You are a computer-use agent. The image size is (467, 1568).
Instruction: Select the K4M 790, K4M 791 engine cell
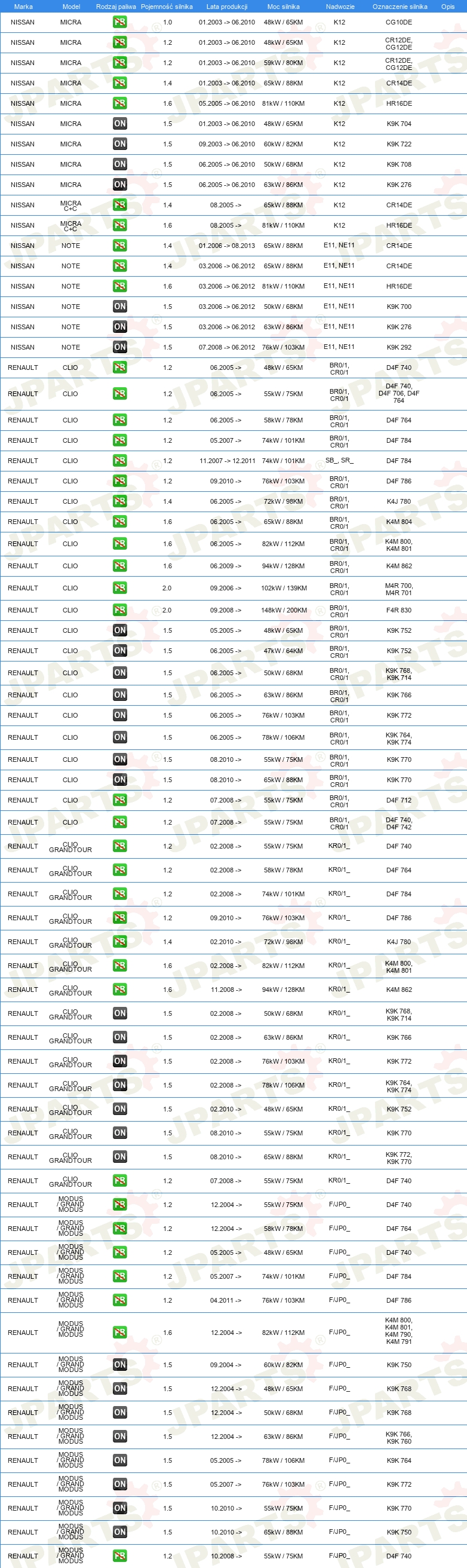(x=399, y=1333)
